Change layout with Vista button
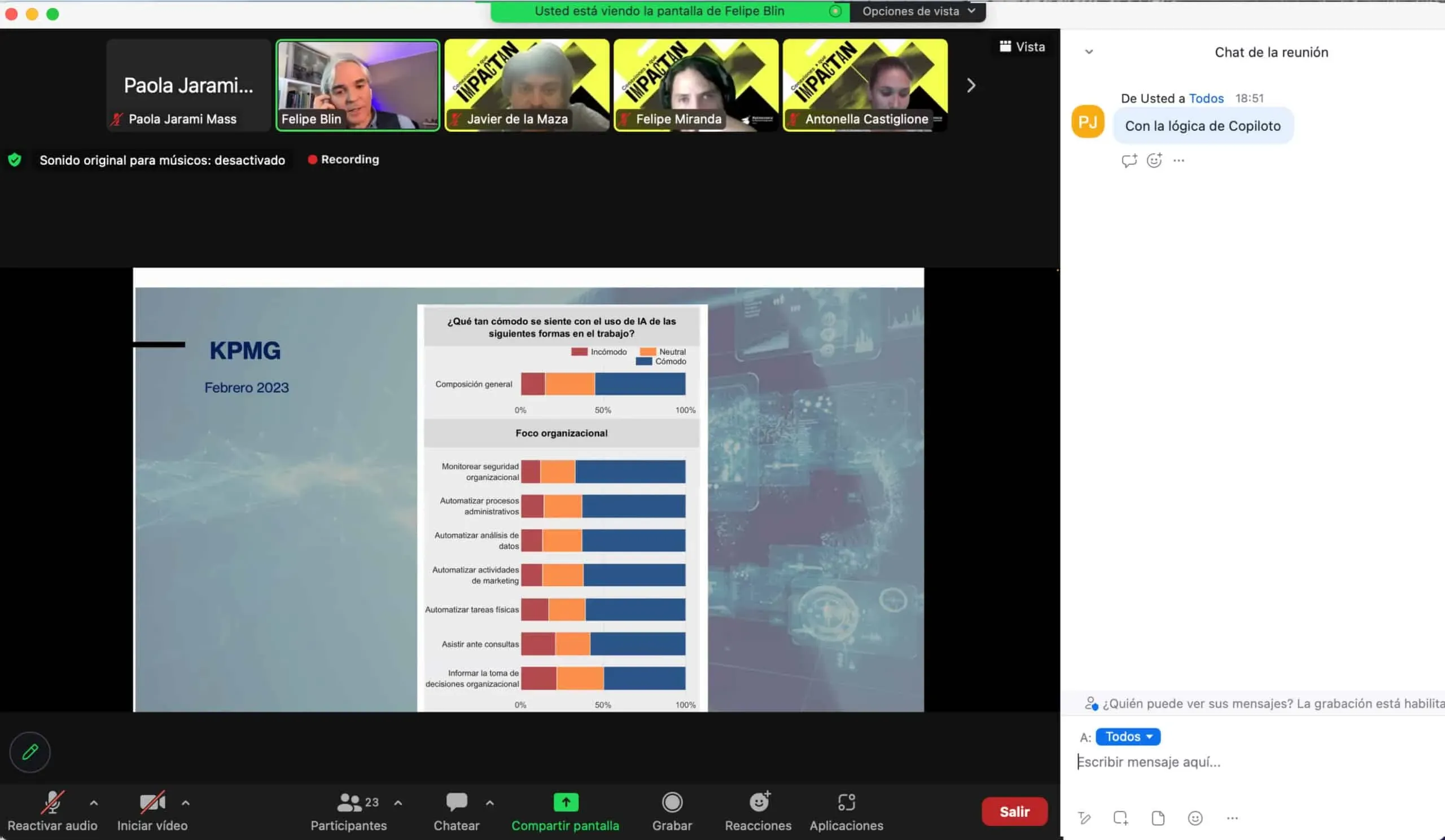The image size is (1445, 840). (x=1022, y=47)
